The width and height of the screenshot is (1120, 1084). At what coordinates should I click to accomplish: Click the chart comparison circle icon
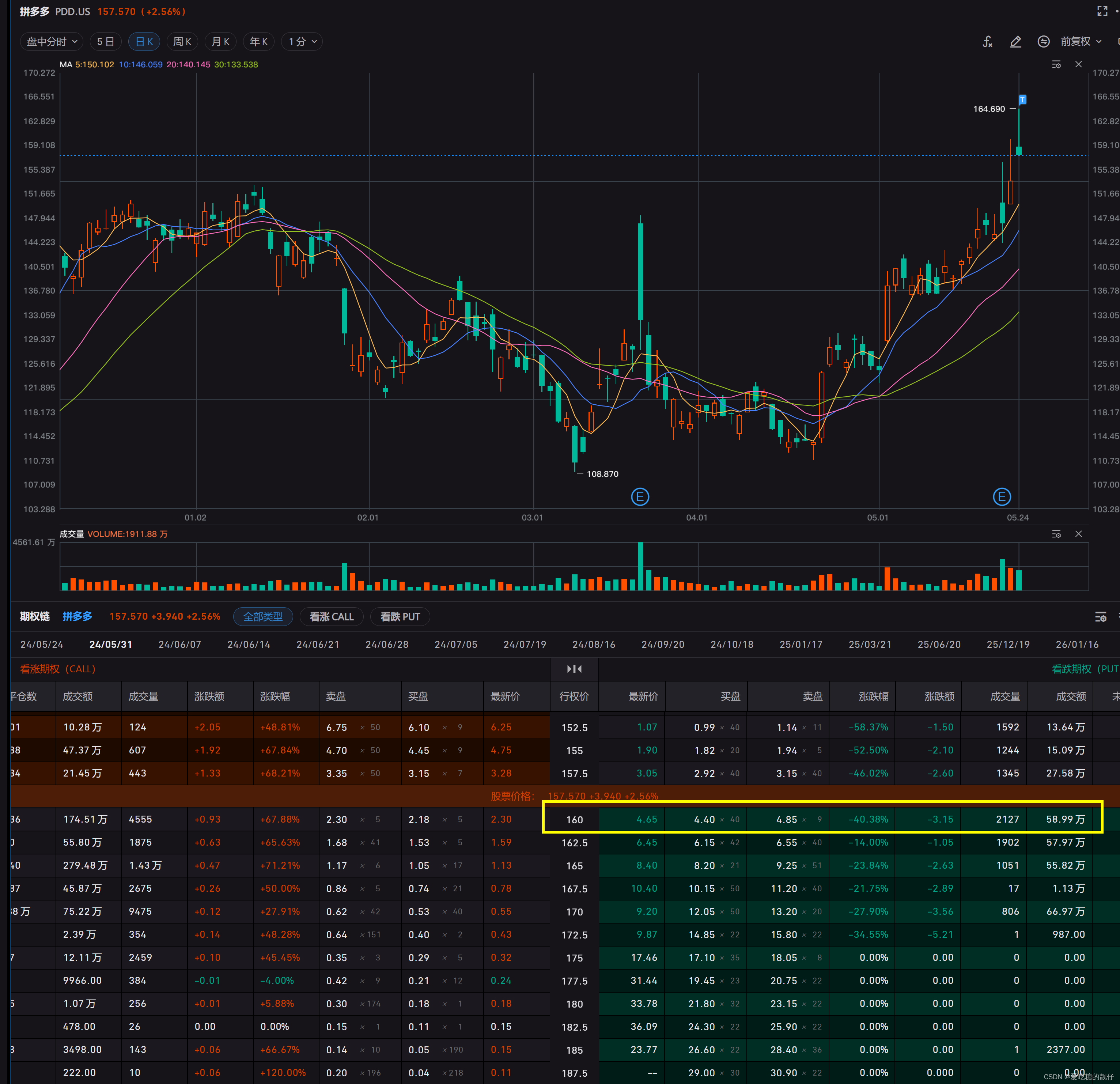tap(1044, 42)
